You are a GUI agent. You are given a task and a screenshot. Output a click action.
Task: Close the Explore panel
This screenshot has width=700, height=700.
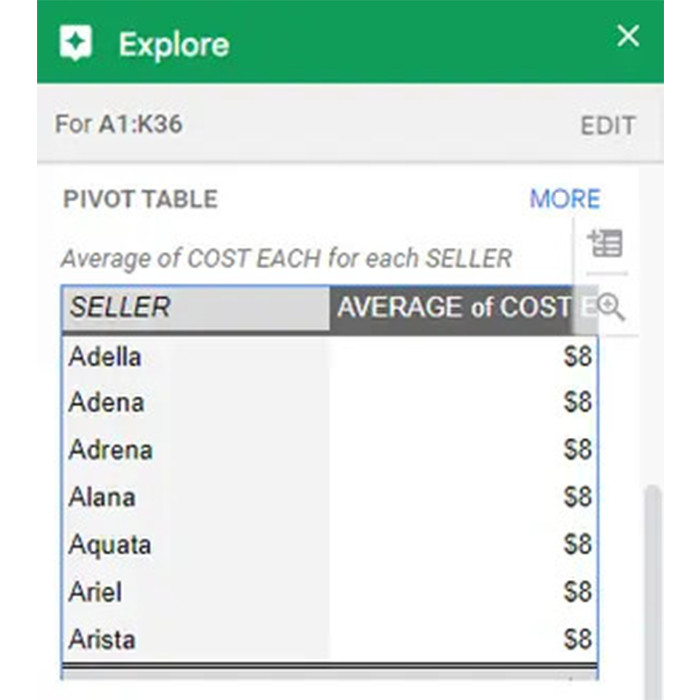[x=627, y=37]
